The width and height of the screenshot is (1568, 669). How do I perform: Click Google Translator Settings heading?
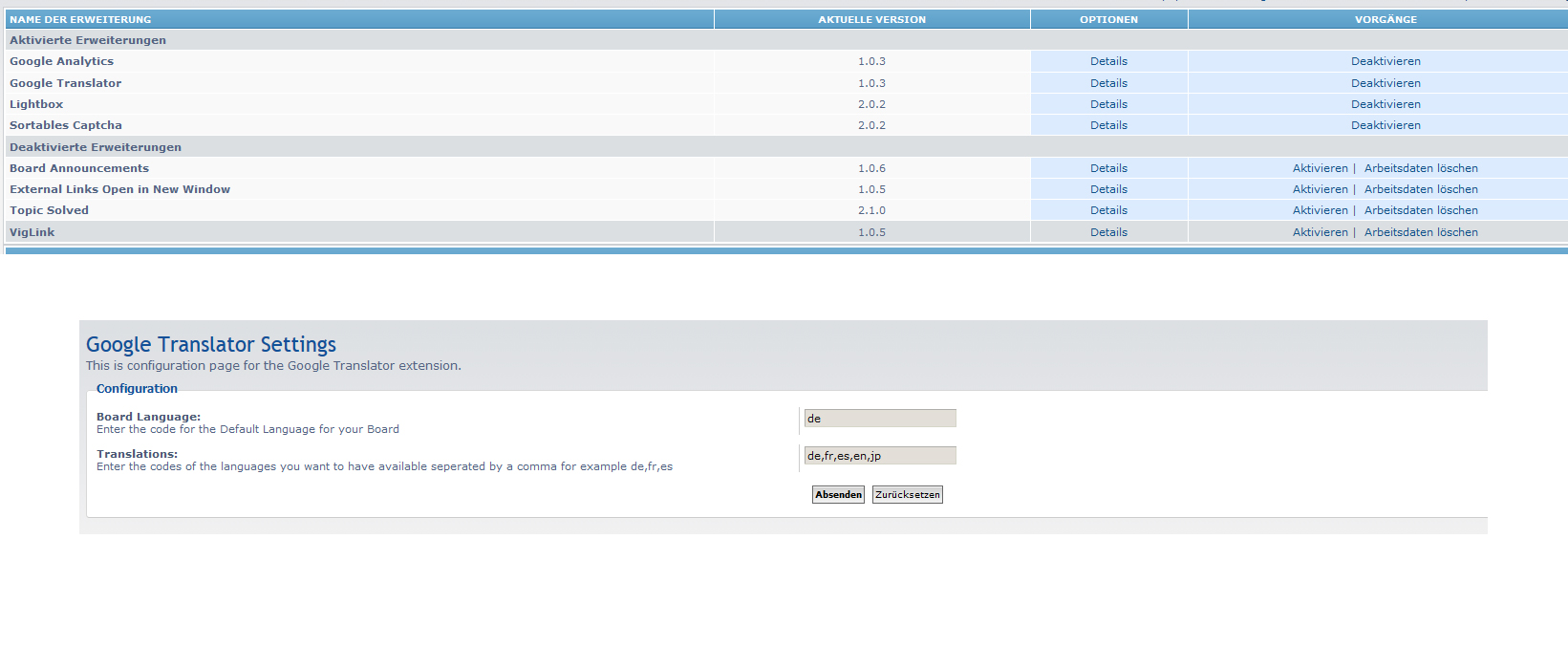[x=211, y=344]
